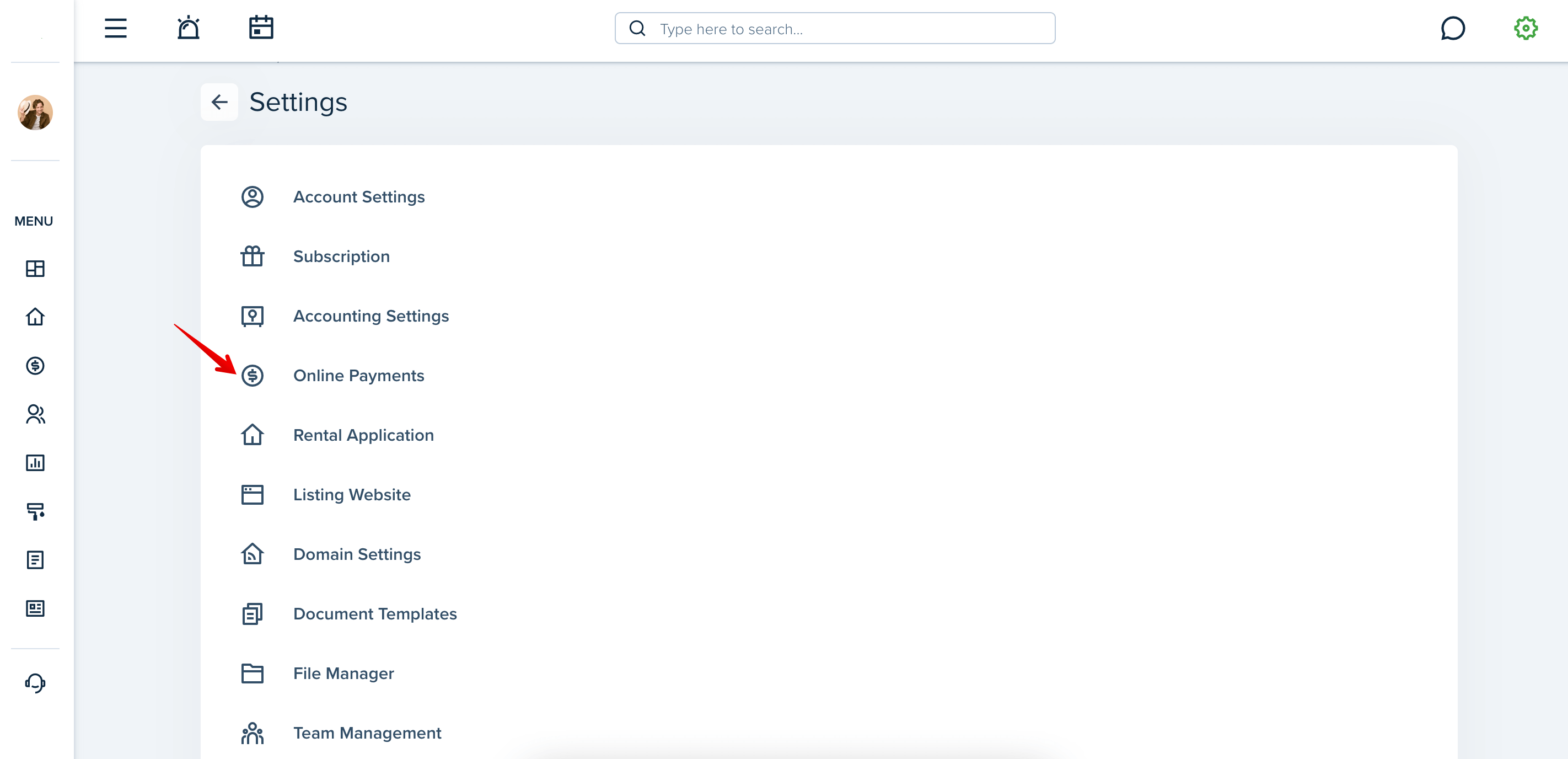Open the documents page icon in sidebar

click(35, 560)
